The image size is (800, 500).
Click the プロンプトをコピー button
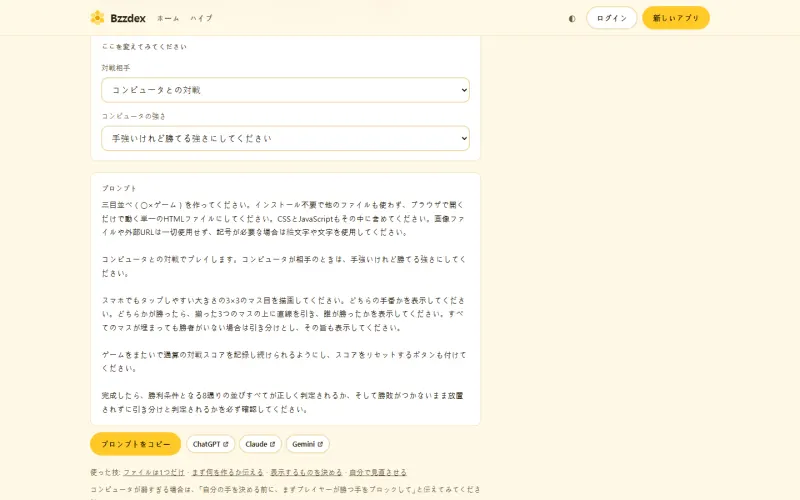tap(136, 444)
